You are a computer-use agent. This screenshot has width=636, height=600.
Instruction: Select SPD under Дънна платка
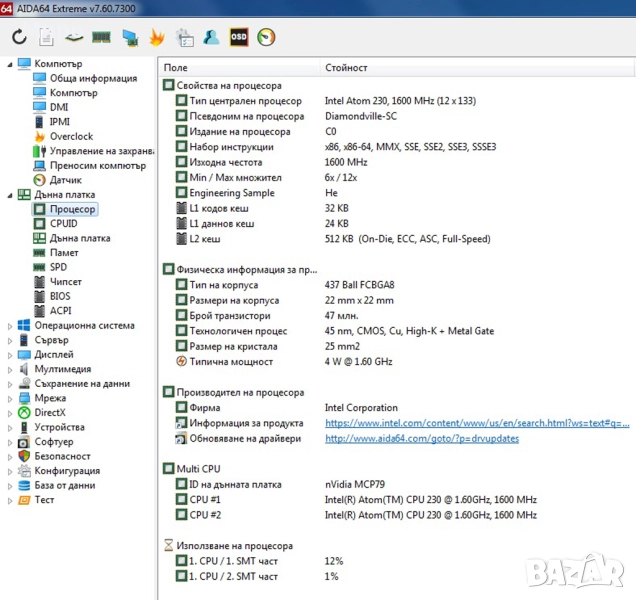[x=59, y=267]
